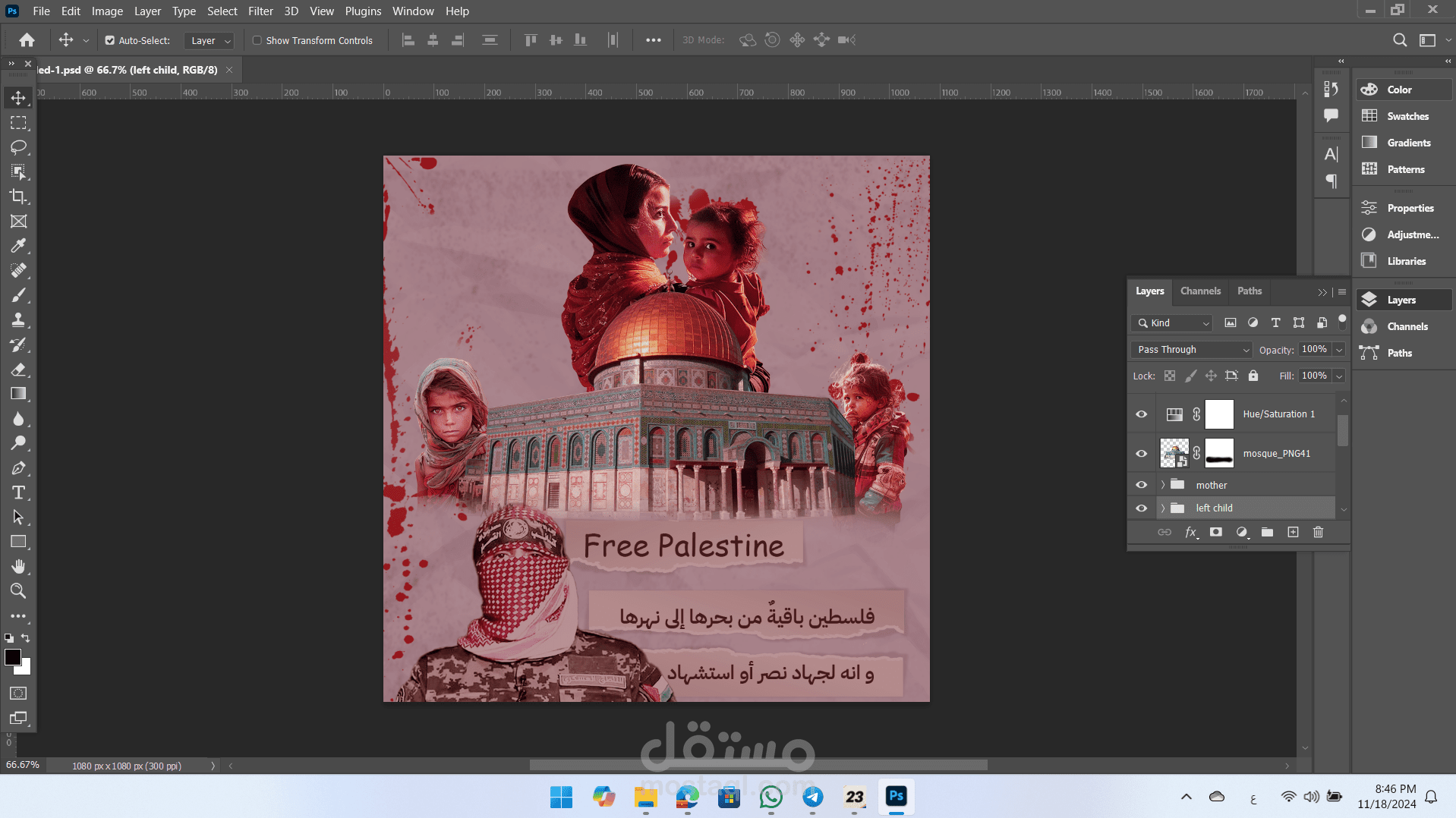Image resolution: width=1456 pixels, height=818 pixels.
Task: Switch to the Channels tab in Layers panel
Action: point(1200,291)
